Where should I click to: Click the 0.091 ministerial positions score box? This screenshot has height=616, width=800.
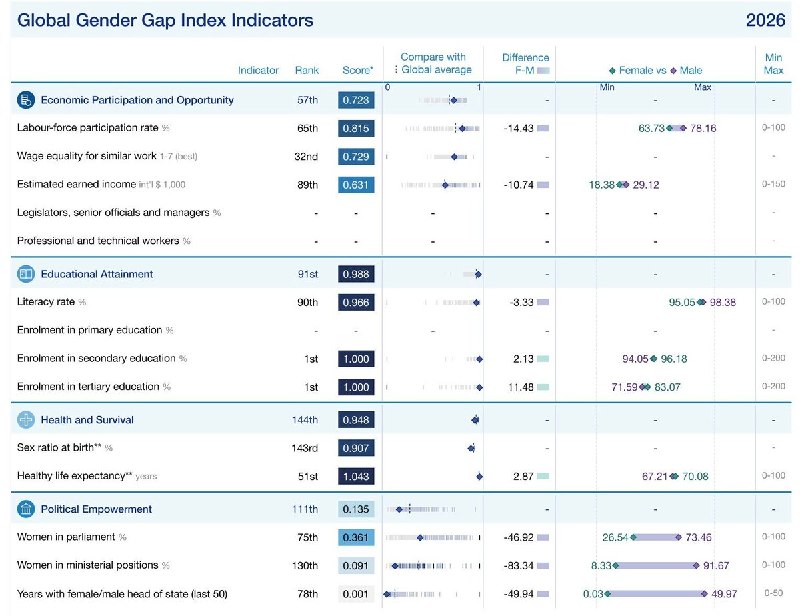click(356, 565)
